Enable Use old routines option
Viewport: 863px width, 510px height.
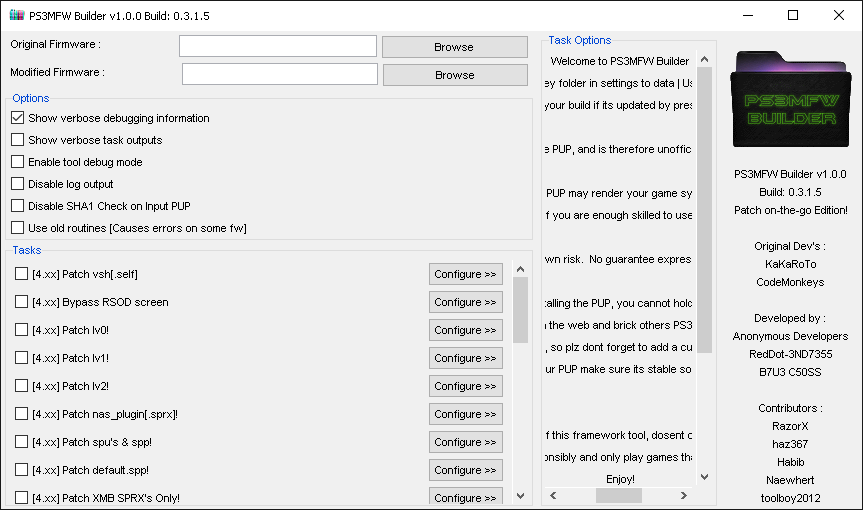point(18,228)
